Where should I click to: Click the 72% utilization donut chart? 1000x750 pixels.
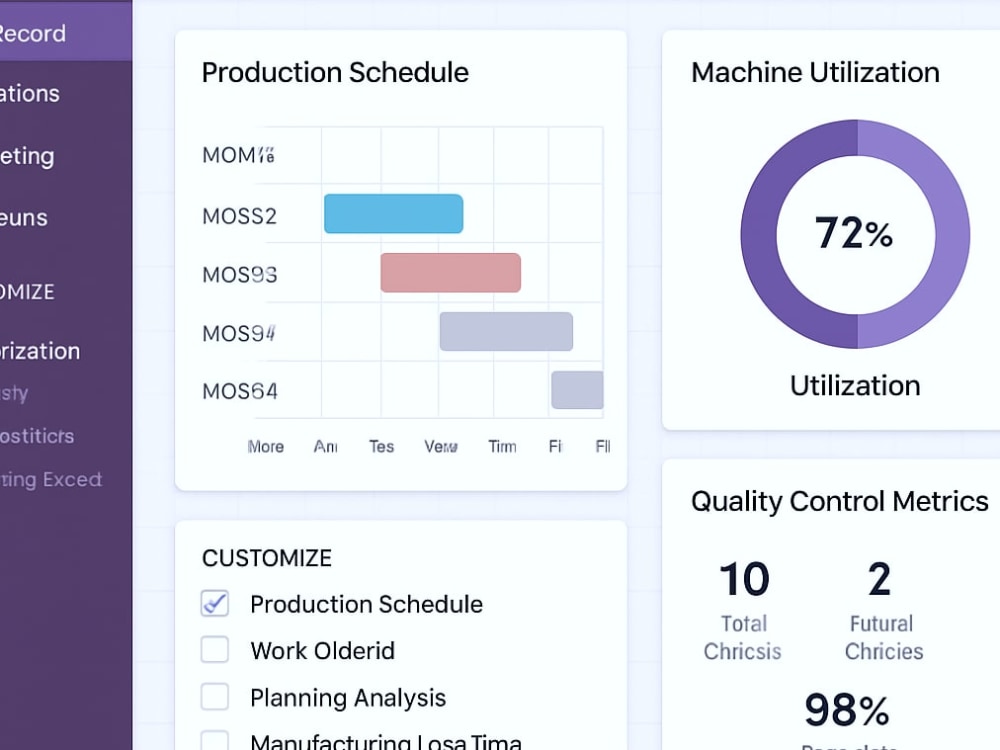(855, 233)
